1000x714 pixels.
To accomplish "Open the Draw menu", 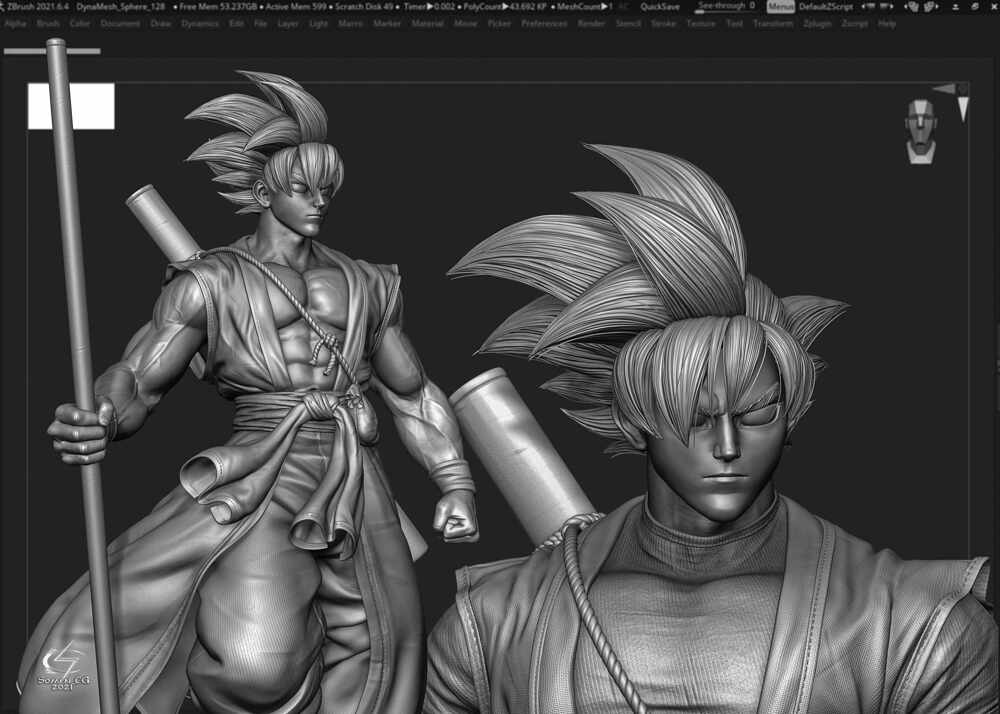I will pyautogui.click(x=161, y=24).
